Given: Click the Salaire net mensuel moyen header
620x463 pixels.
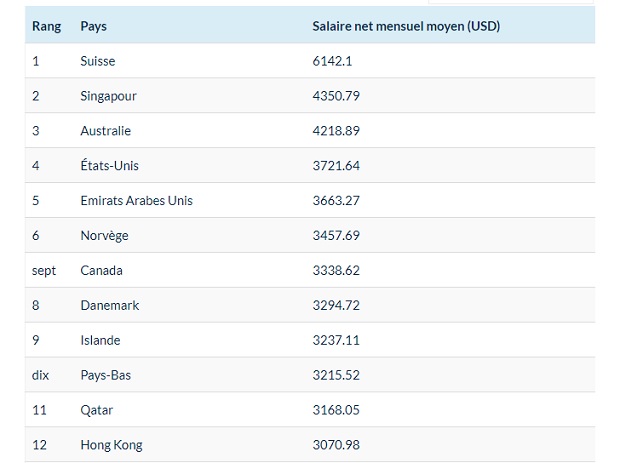Looking at the screenshot, I should click(x=406, y=26).
